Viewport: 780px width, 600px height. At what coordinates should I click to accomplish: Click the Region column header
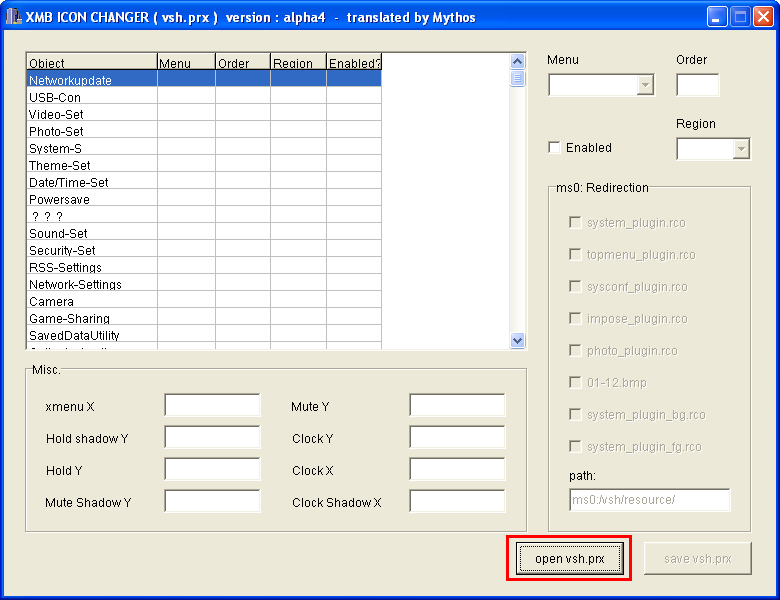pos(298,61)
